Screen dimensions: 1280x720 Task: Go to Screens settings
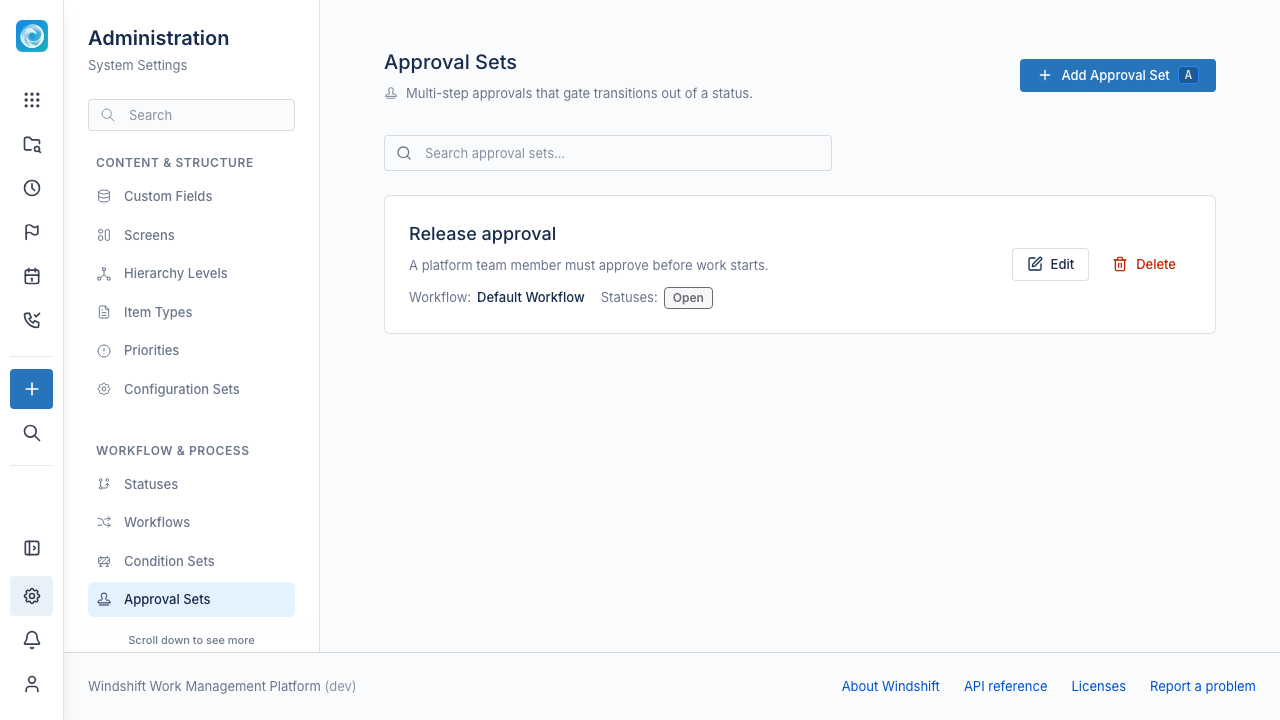191,235
